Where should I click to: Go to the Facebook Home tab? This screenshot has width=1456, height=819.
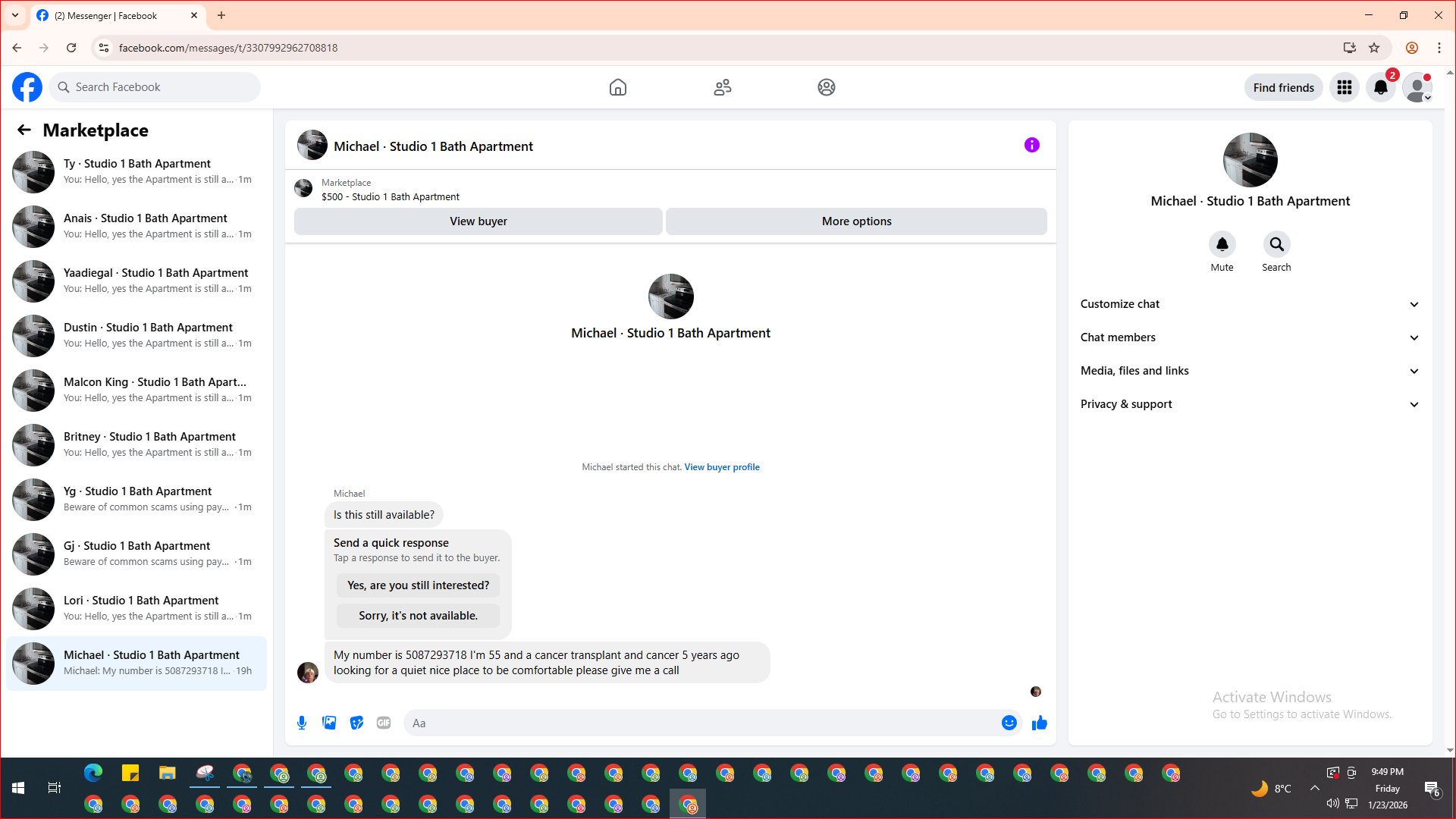(x=617, y=87)
